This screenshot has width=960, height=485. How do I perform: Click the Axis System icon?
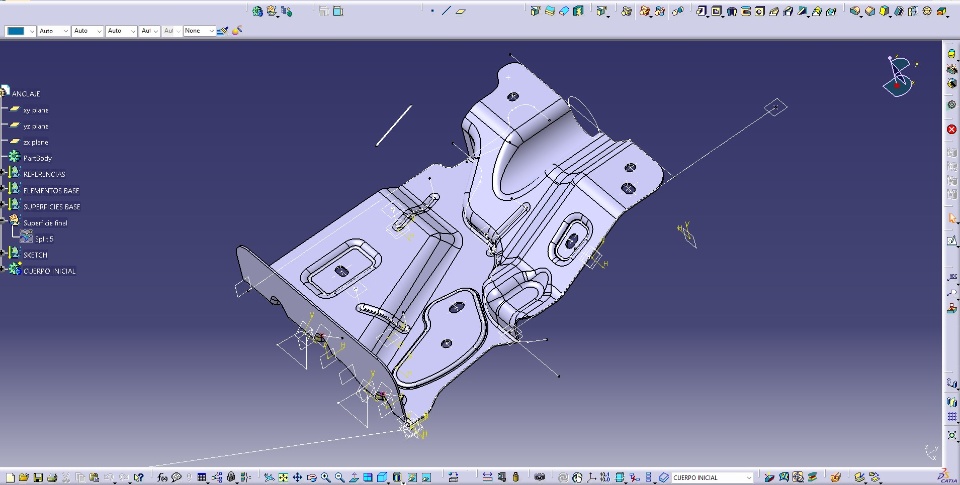(x=592, y=477)
